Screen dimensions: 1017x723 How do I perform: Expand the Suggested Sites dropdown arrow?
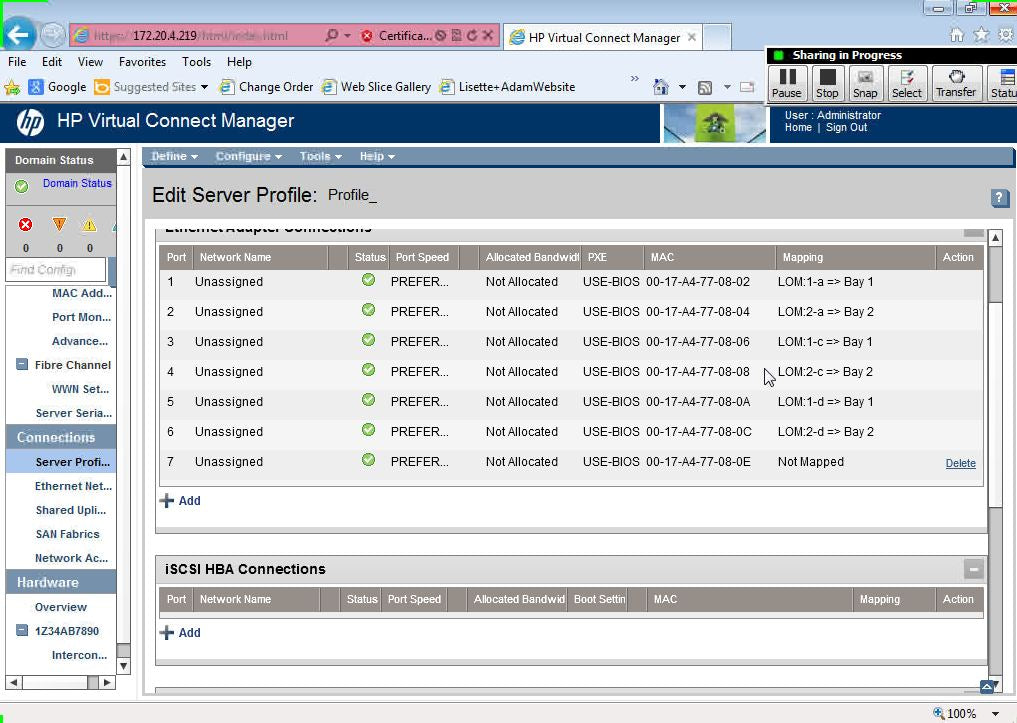click(x=204, y=87)
